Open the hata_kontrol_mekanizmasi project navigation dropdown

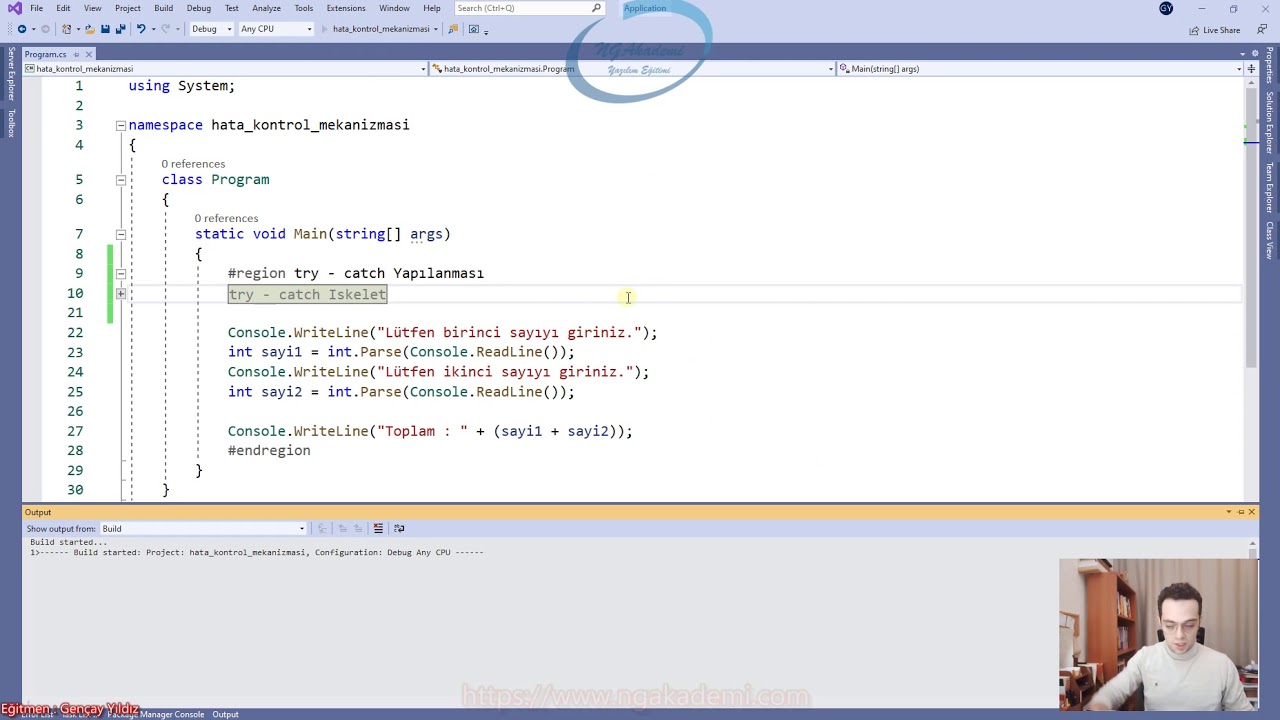(x=226, y=69)
